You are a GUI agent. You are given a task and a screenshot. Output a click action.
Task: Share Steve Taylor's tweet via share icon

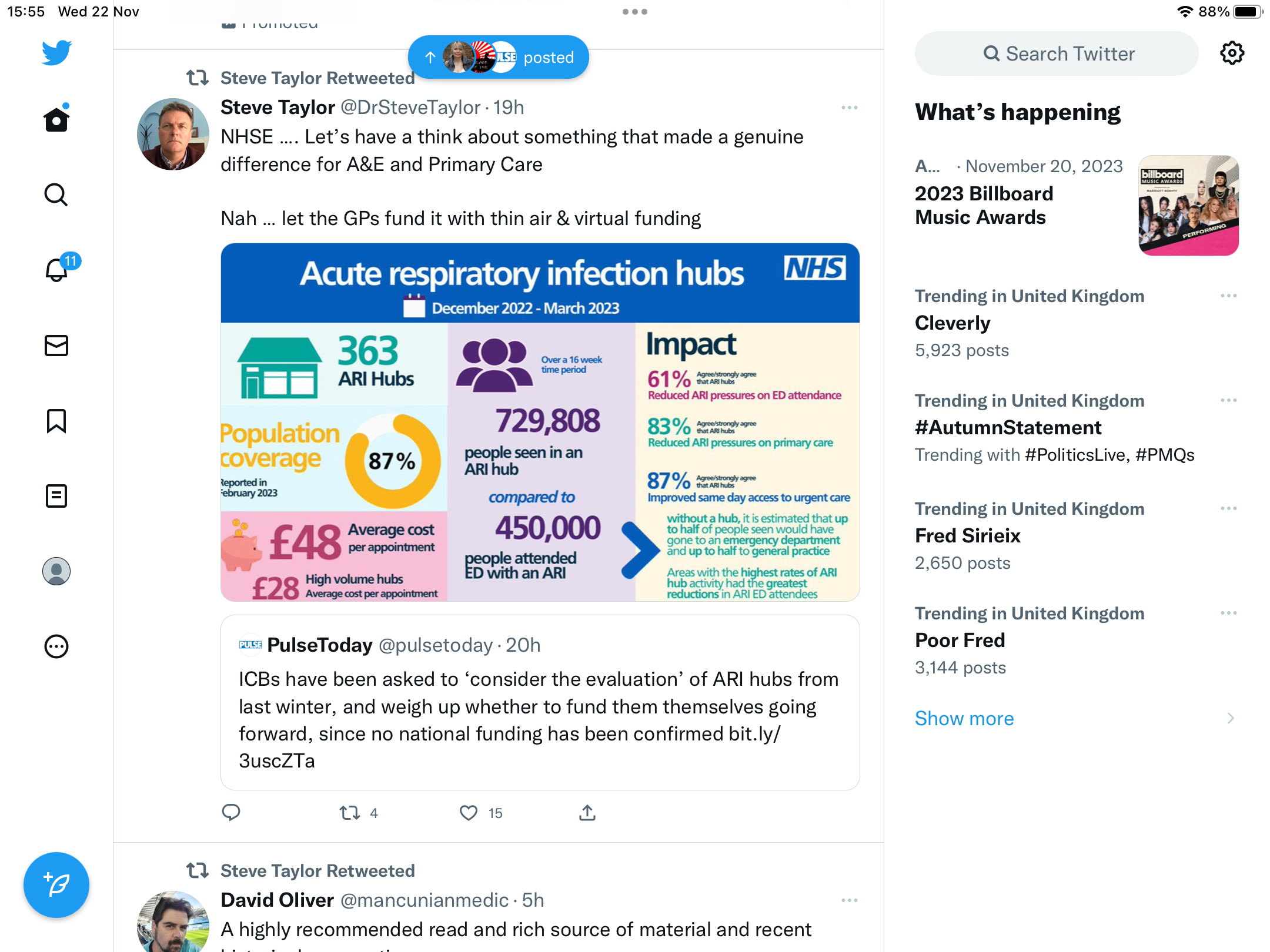coord(587,813)
